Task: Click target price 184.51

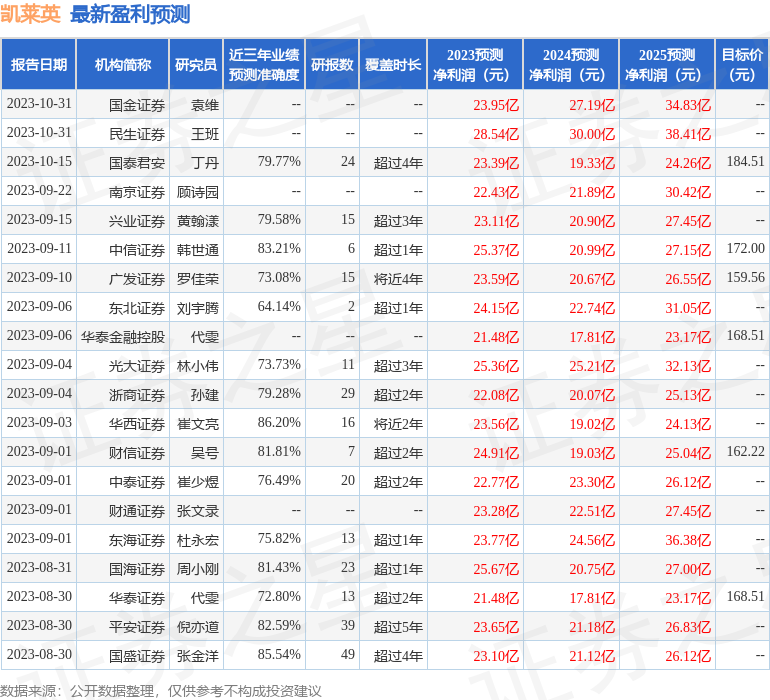Action: (745, 161)
